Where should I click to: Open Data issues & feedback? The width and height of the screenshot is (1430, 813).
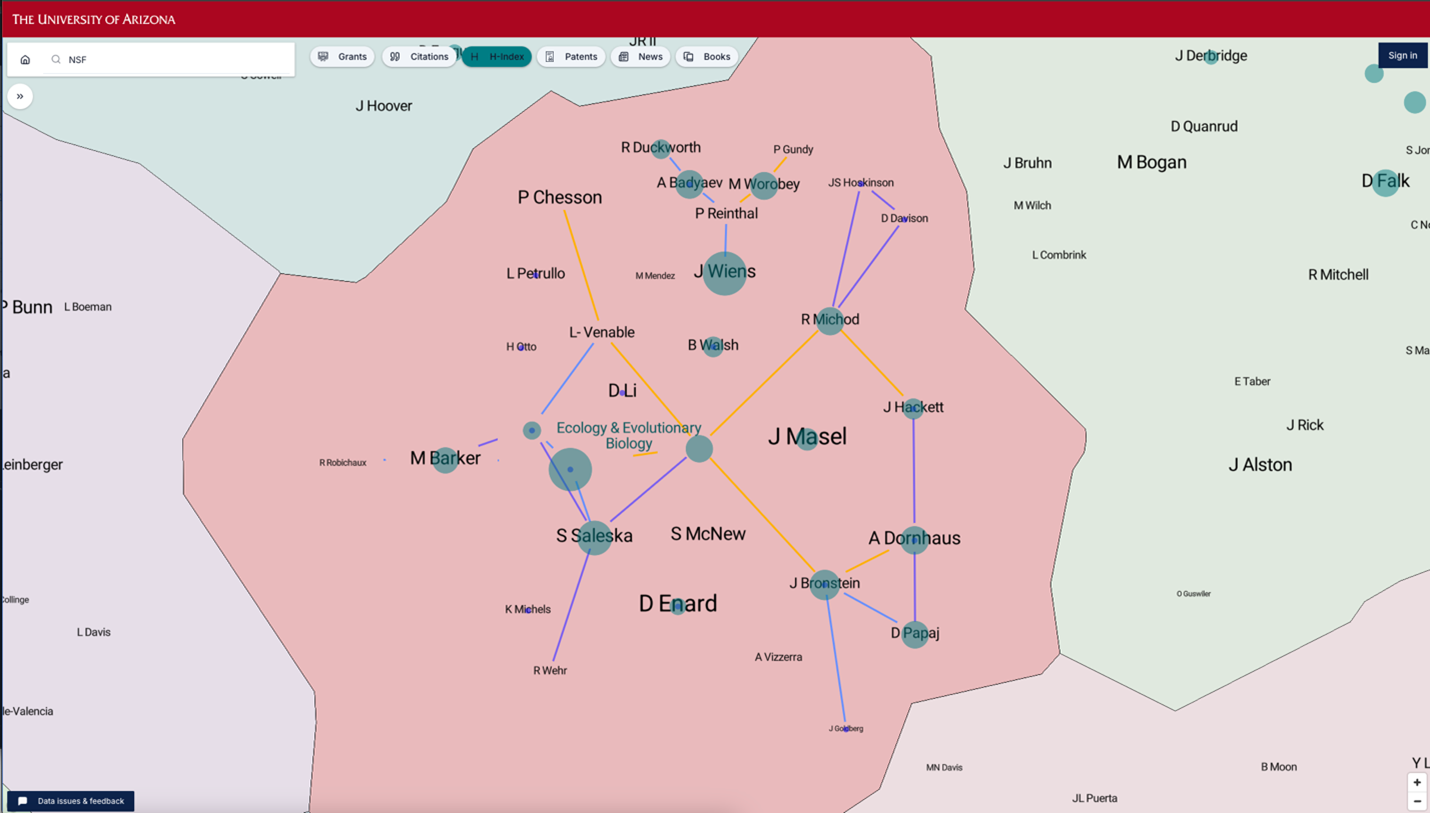coord(71,801)
